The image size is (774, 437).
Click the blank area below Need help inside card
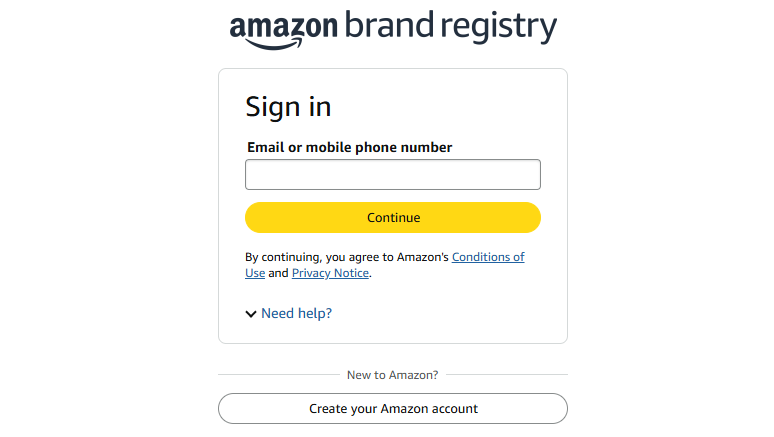point(393,334)
